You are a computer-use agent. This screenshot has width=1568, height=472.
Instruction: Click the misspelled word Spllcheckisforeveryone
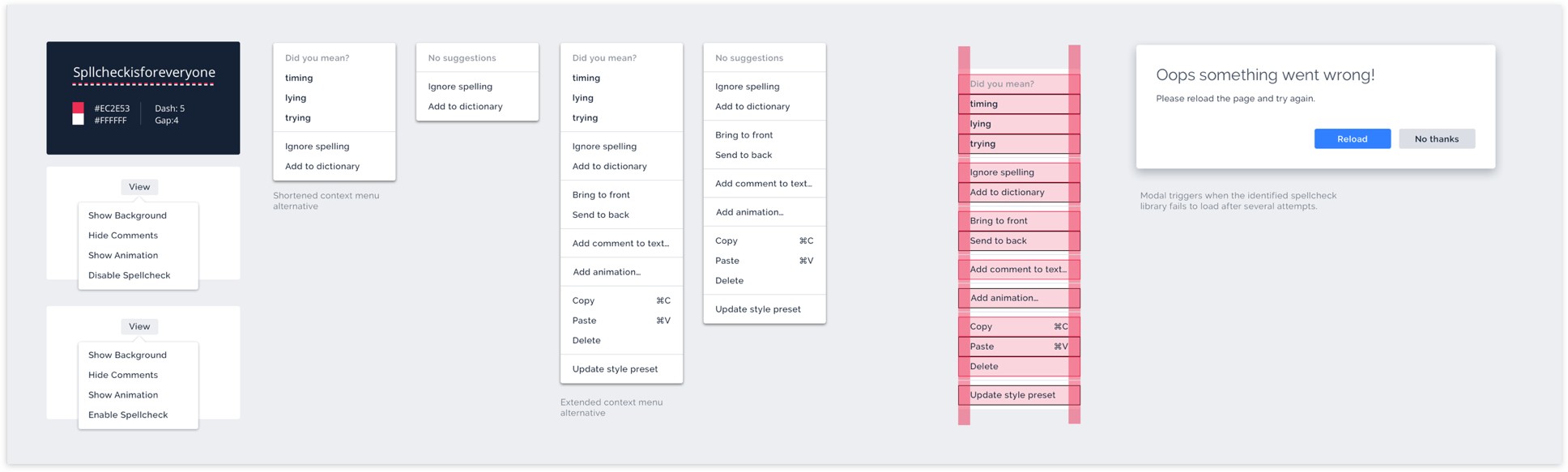(x=144, y=73)
